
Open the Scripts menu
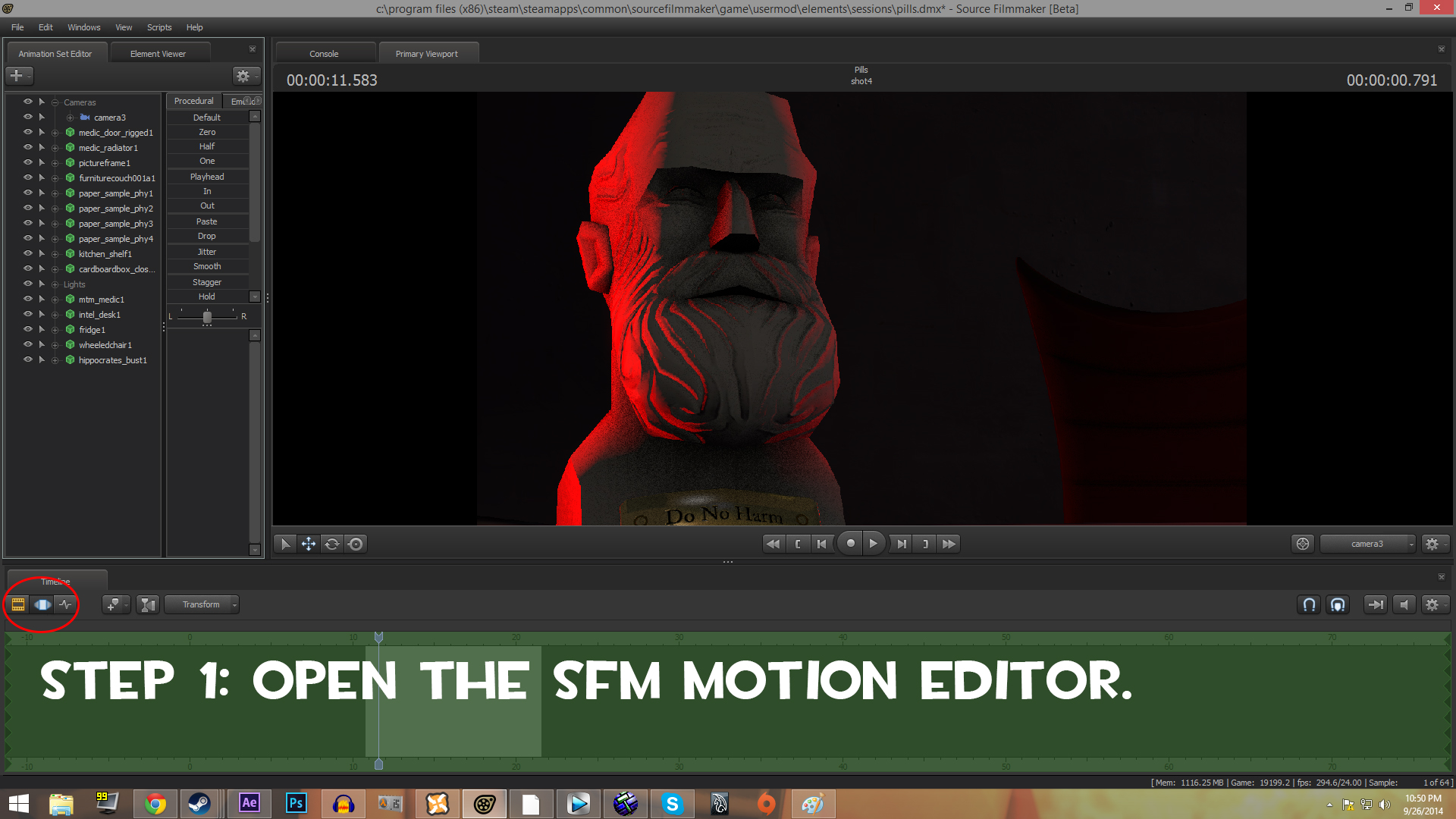159,27
